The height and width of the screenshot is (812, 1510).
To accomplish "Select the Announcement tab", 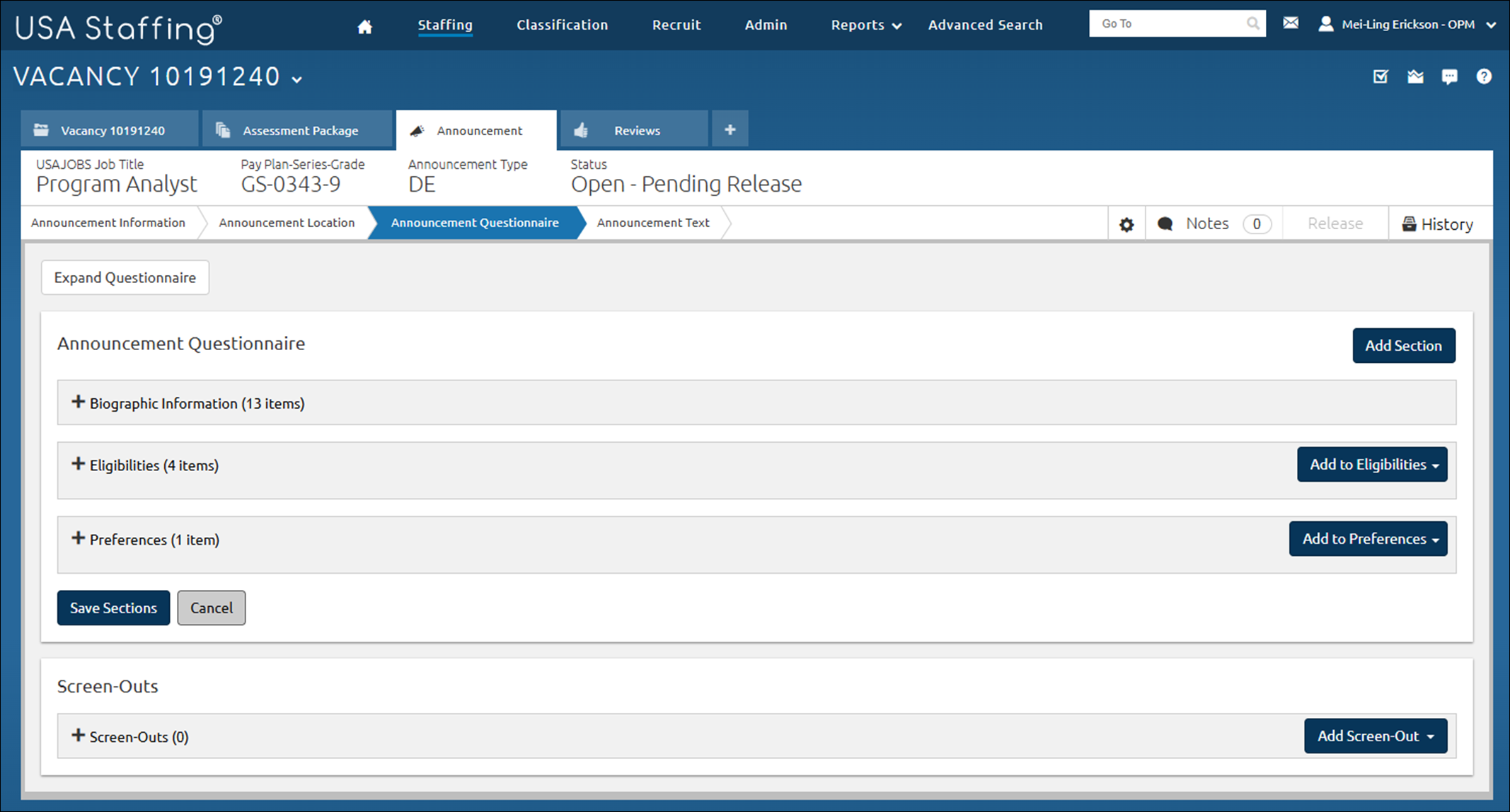I will pos(476,130).
